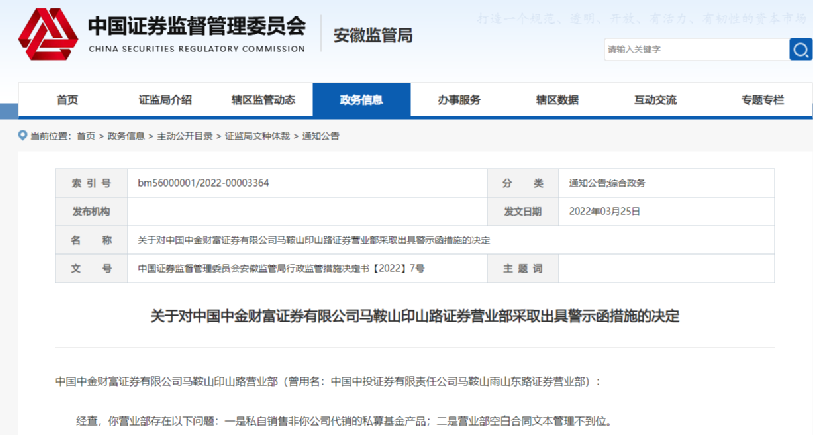
Task: Click CHINA SECURITIES REGULATORY COMMISSION subtitle
Action: click(197, 49)
